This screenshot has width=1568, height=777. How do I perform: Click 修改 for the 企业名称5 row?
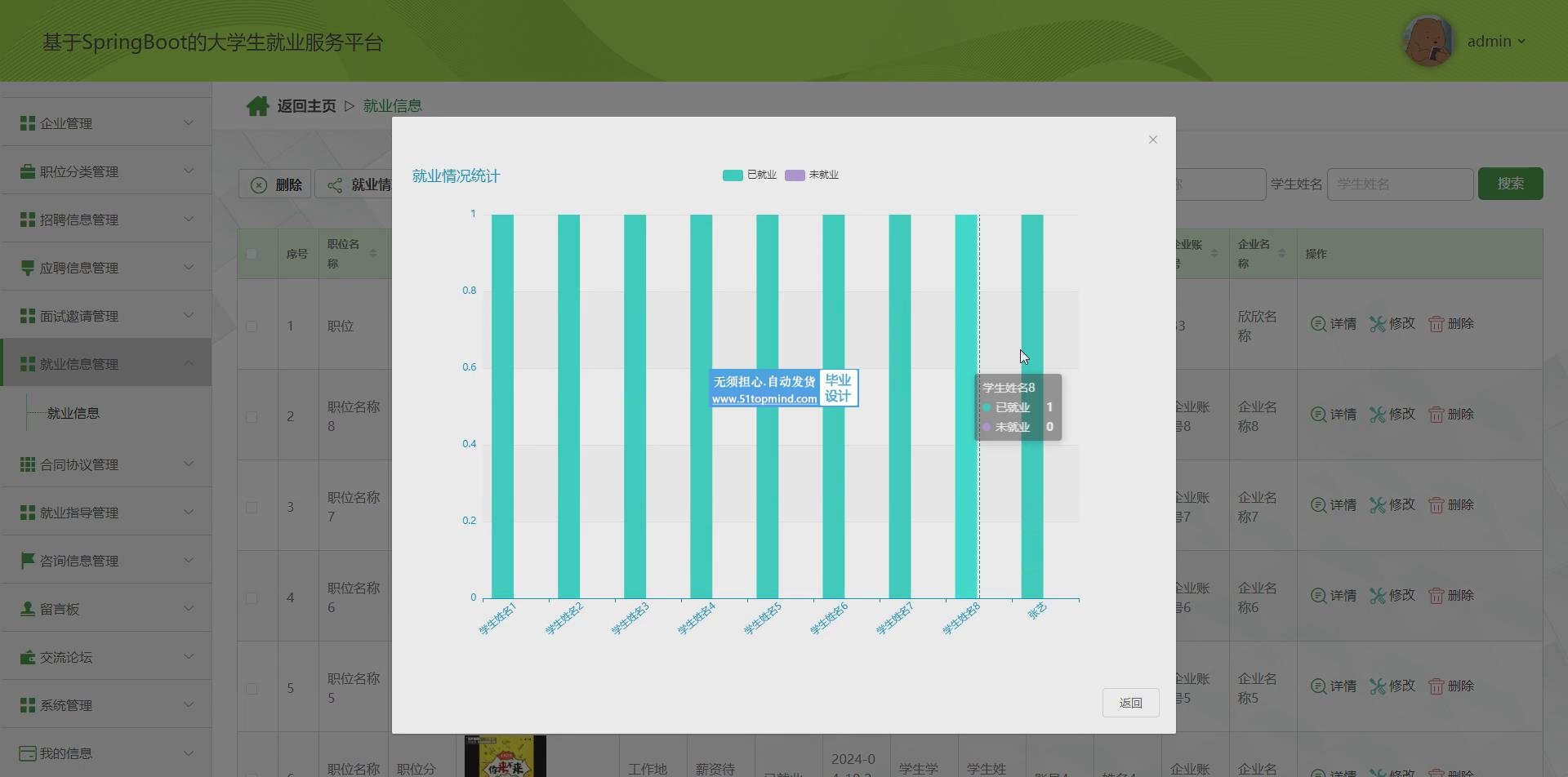(x=1392, y=686)
